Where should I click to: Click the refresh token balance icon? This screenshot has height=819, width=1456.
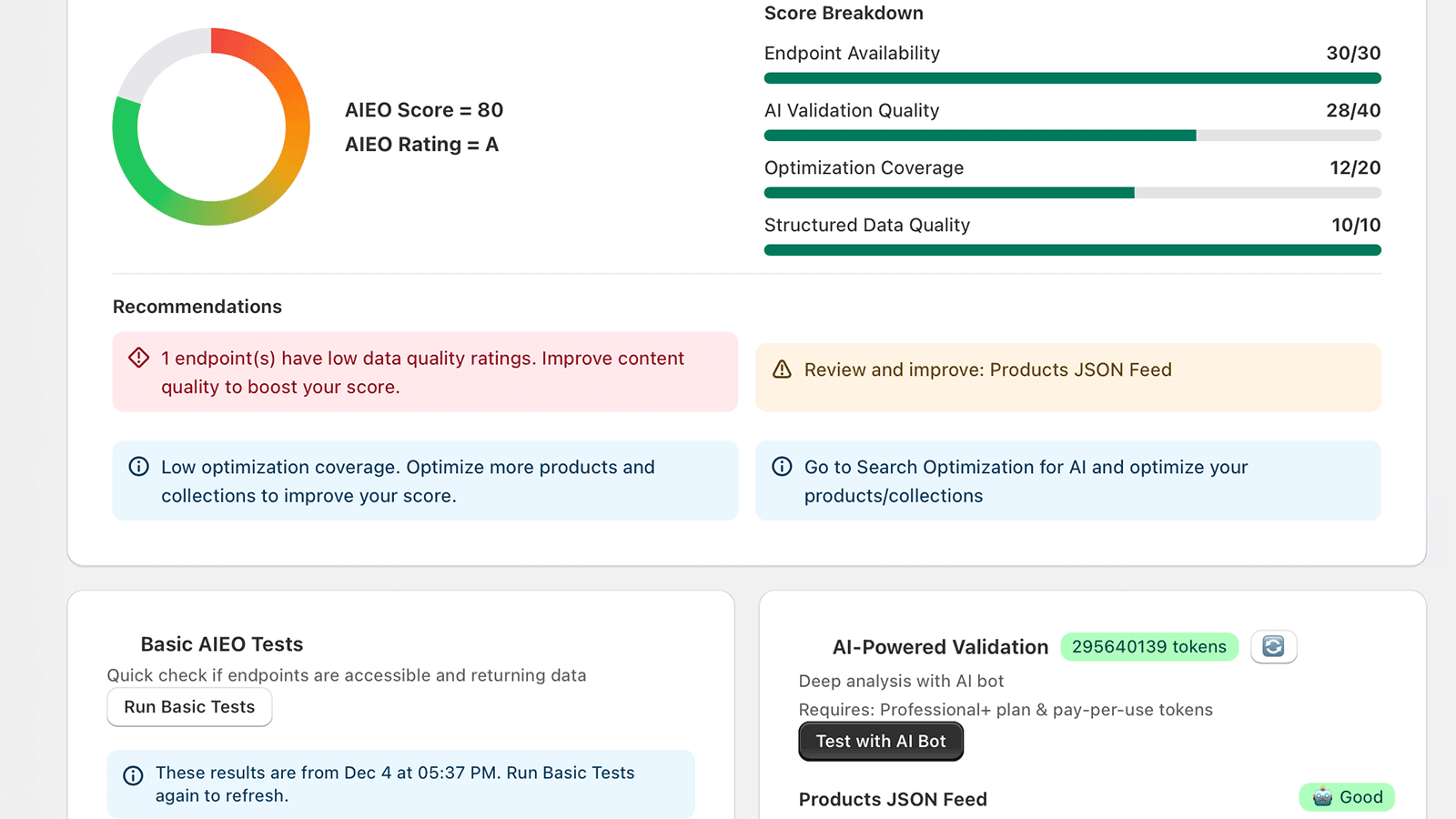(1273, 646)
